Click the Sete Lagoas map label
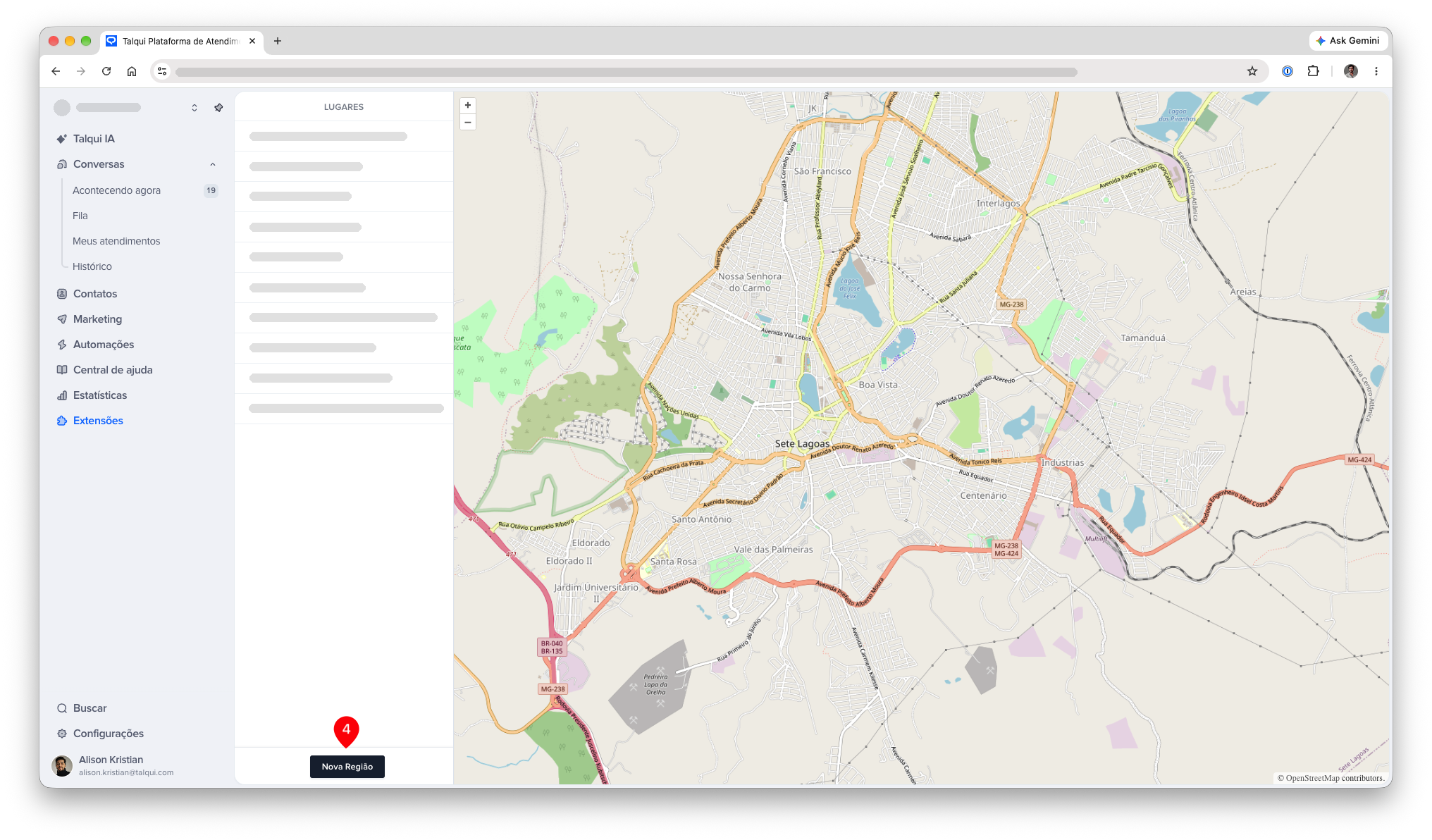 (802, 444)
